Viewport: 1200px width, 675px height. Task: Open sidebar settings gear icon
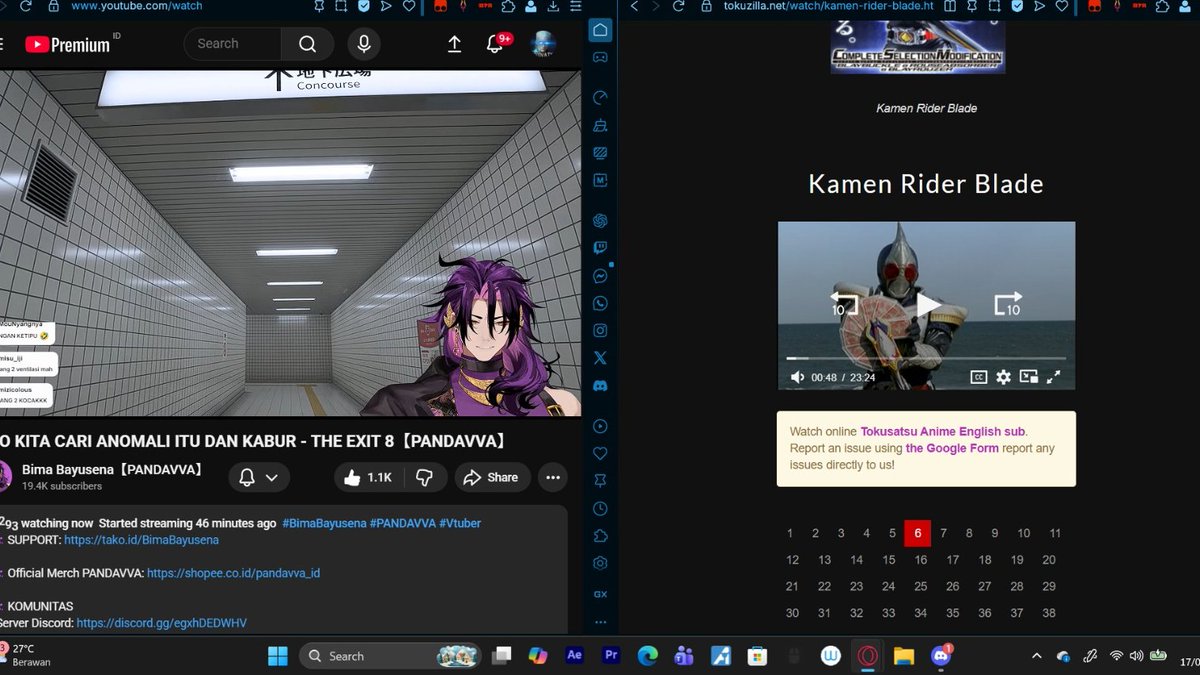[600, 563]
